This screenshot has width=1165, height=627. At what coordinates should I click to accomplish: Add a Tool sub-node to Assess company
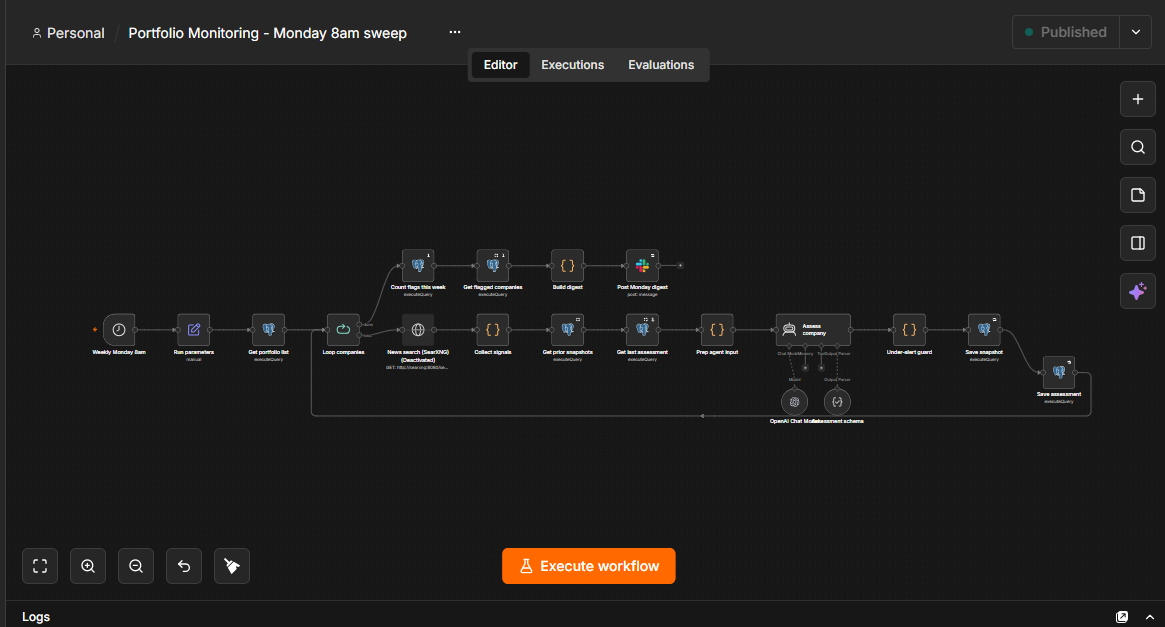point(821,368)
